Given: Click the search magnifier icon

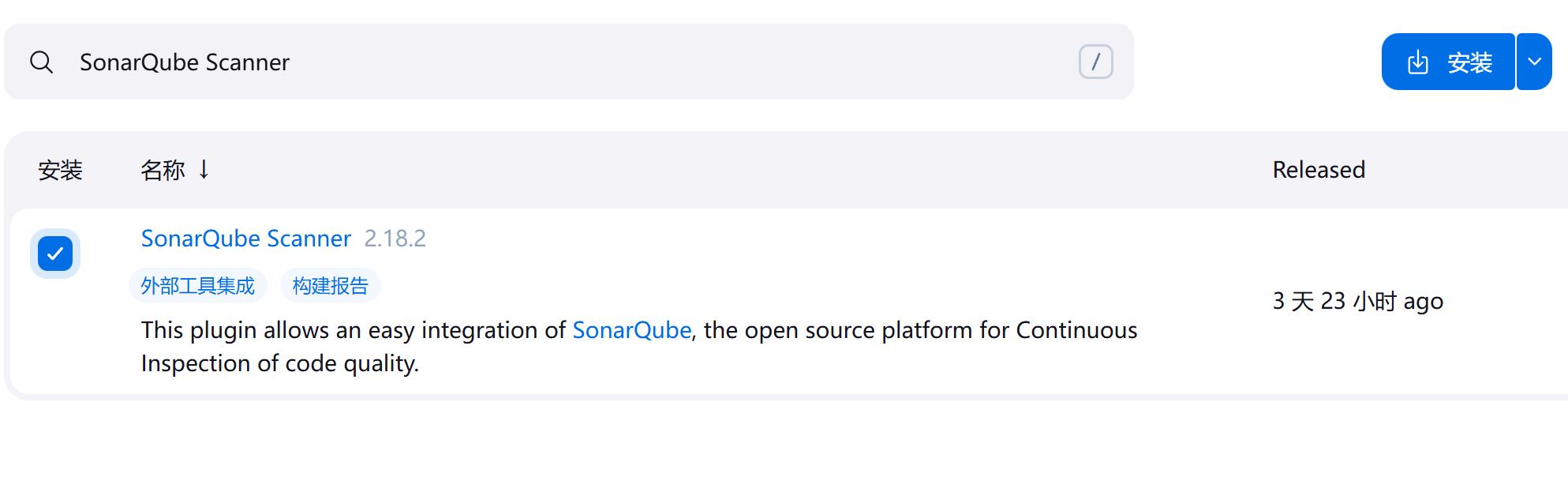Looking at the screenshot, I should [x=41, y=62].
